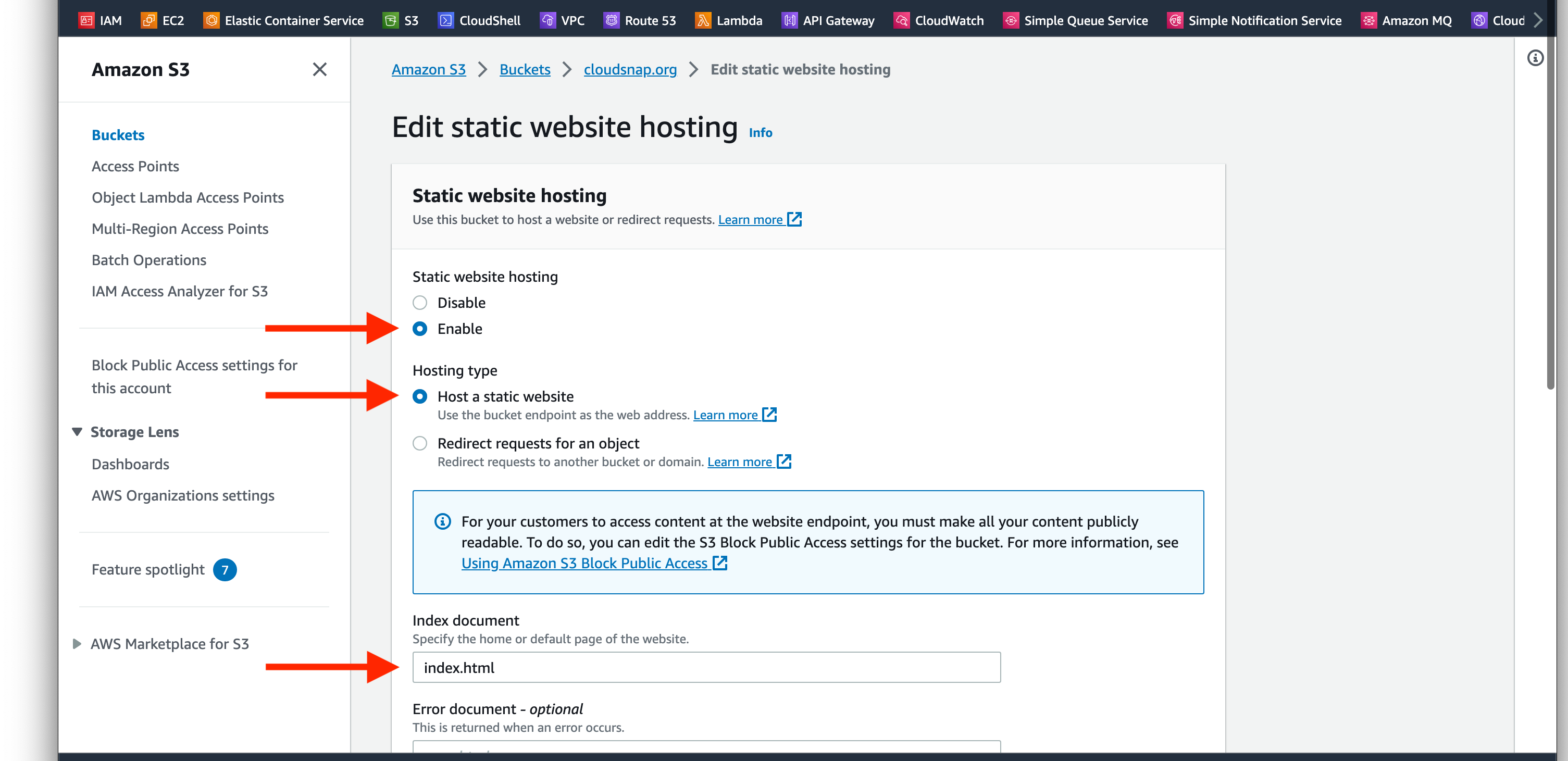Viewport: 1568px width, 761px height.
Task: Open Info link next to page title
Action: coord(760,133)
